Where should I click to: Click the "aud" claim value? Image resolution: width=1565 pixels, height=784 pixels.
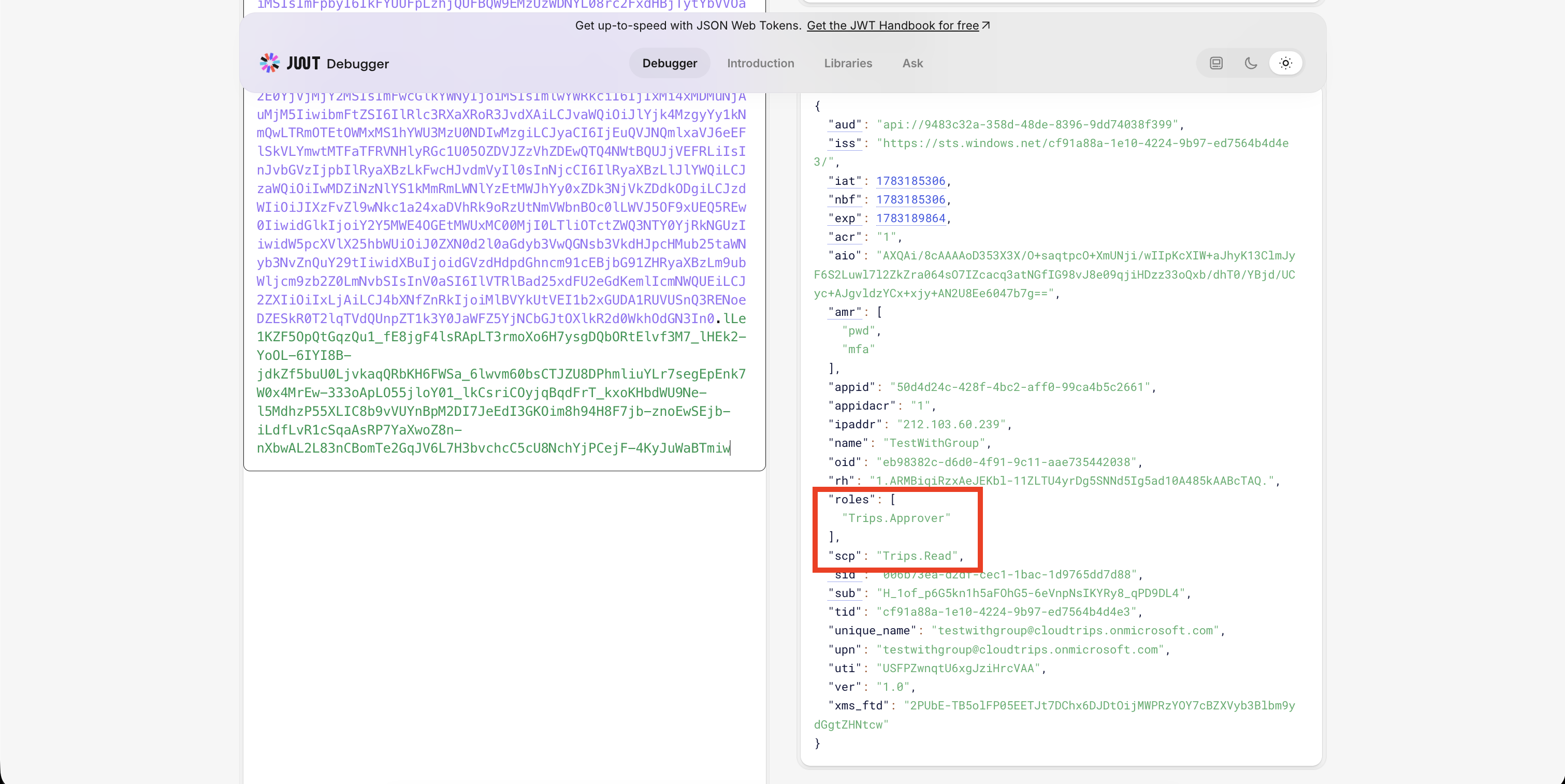pos(1027,124)
